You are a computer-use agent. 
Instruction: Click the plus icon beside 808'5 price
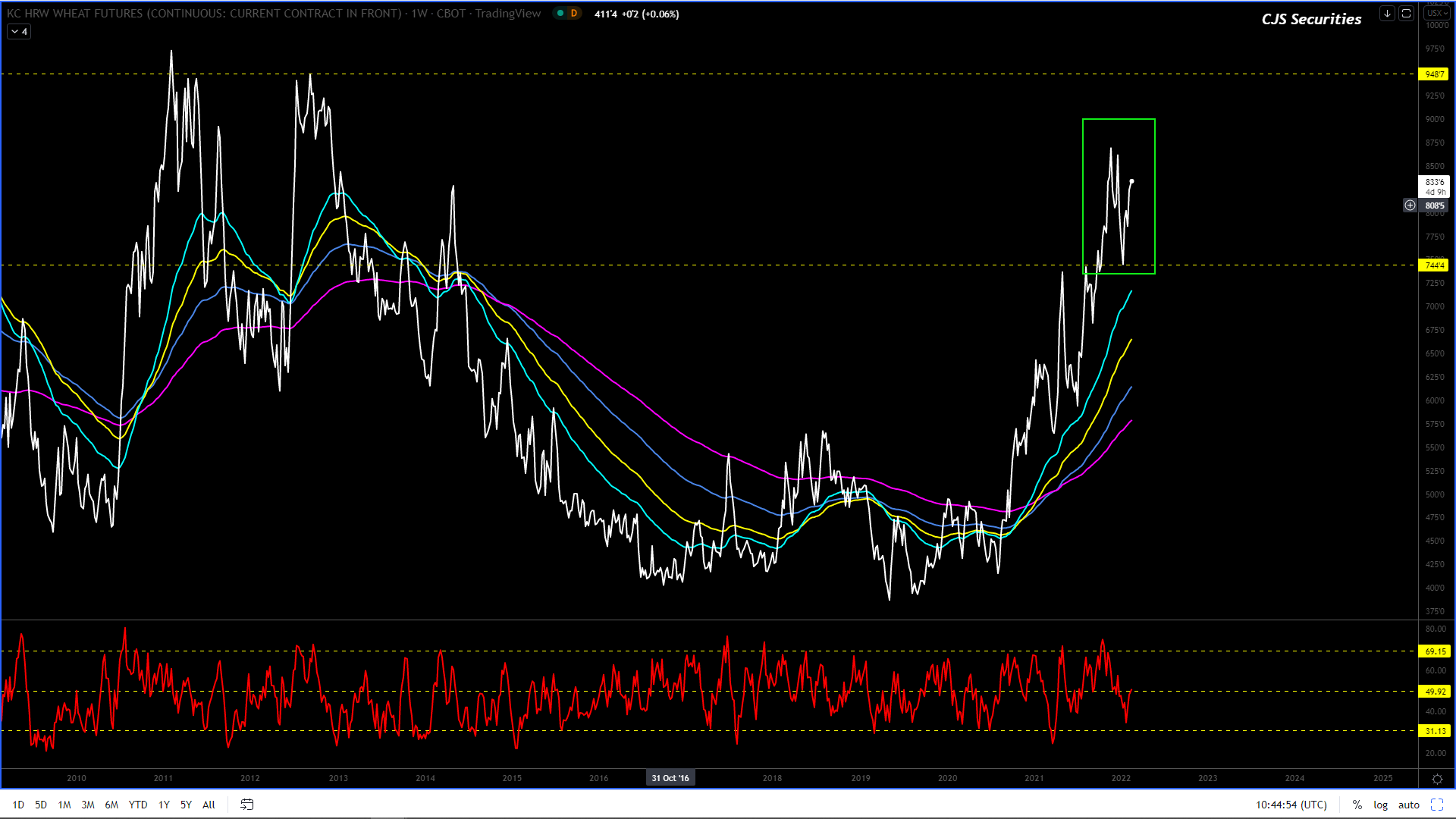coord(1410,206)
